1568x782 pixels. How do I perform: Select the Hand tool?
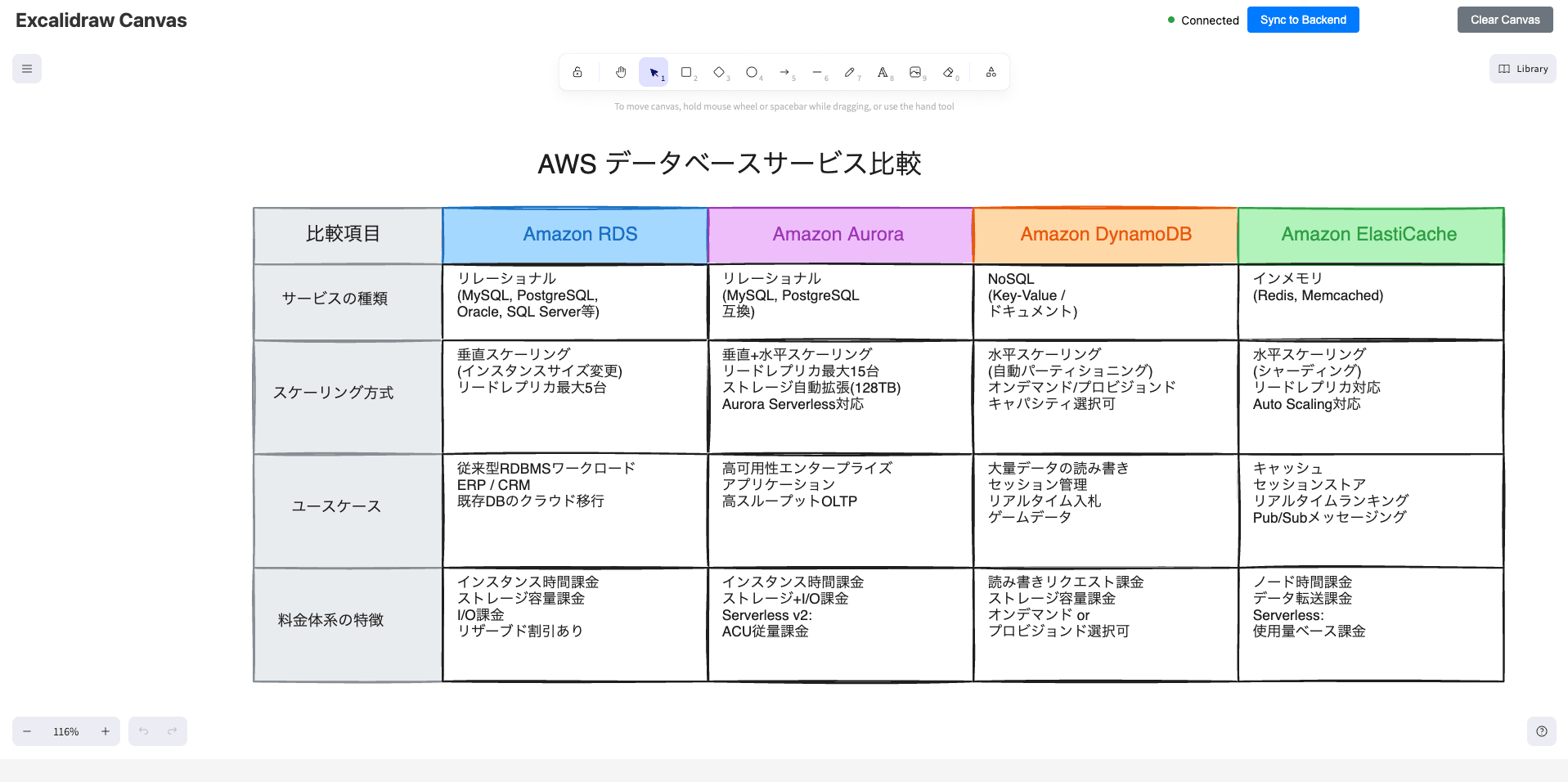pos(621,72)
